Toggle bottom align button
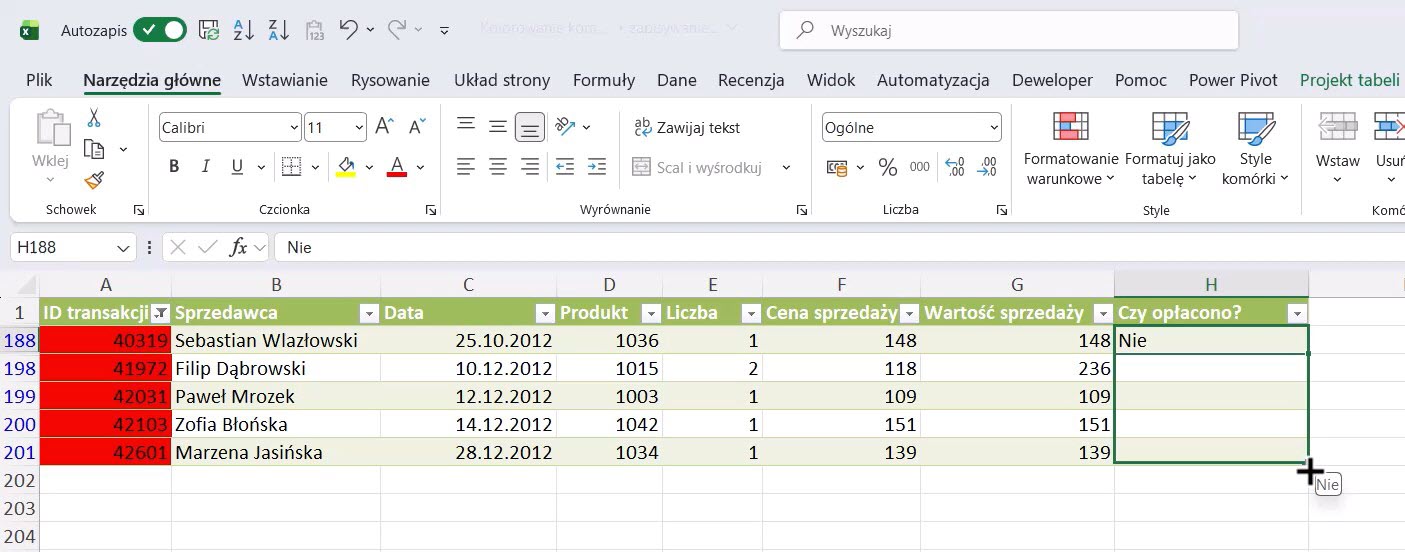This screenshot has width=1405, height=552. click(530, 127)
